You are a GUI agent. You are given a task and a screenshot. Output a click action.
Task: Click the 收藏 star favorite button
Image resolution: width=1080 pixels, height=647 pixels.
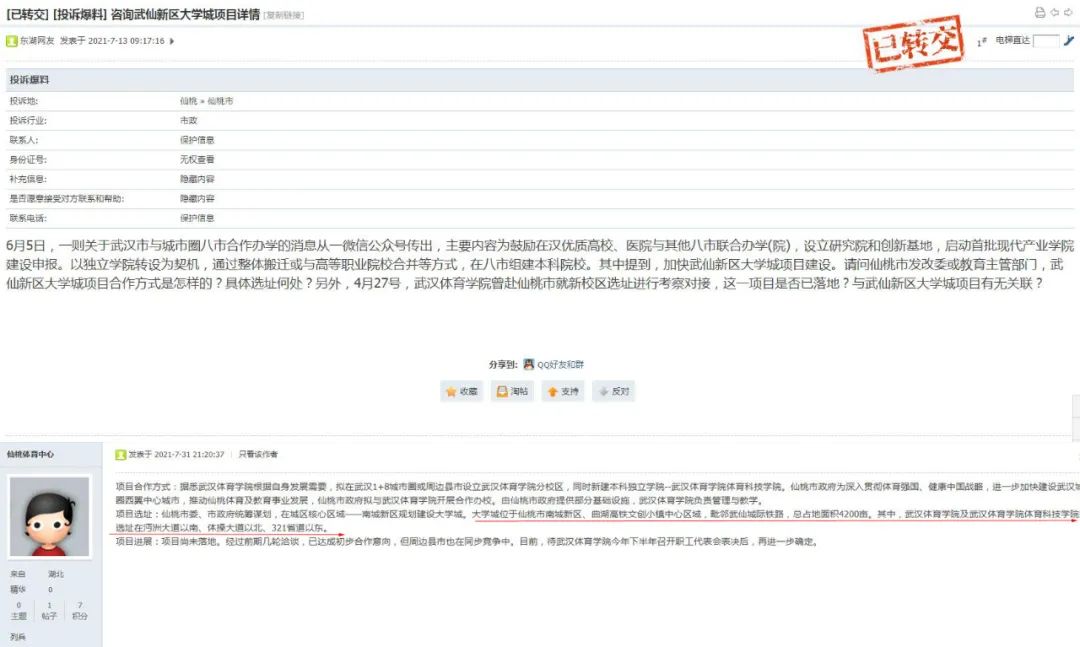click(462, 391)
